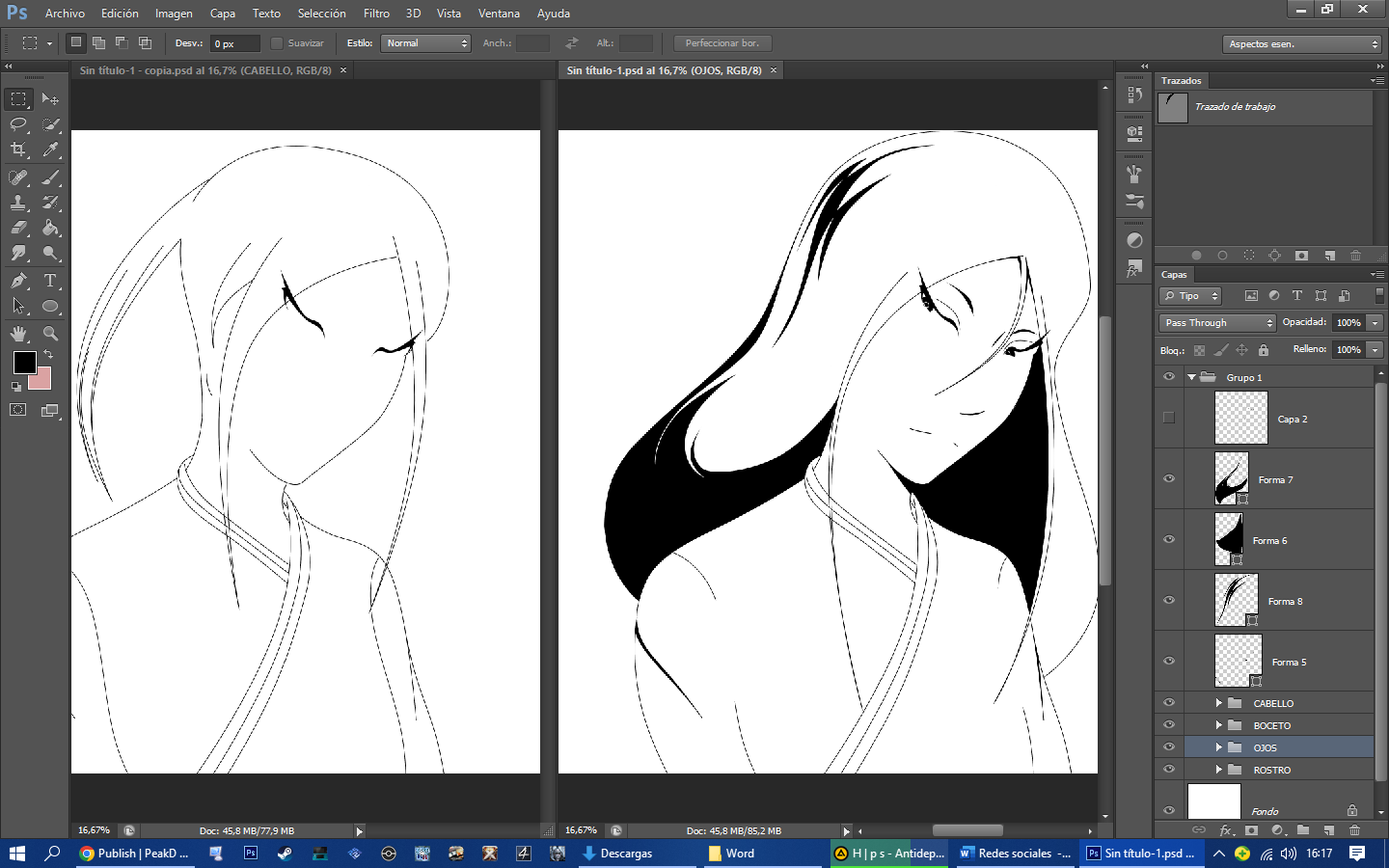Toggle Quick Mask mode
1389x868 pixels.
[x=18, y=410]
